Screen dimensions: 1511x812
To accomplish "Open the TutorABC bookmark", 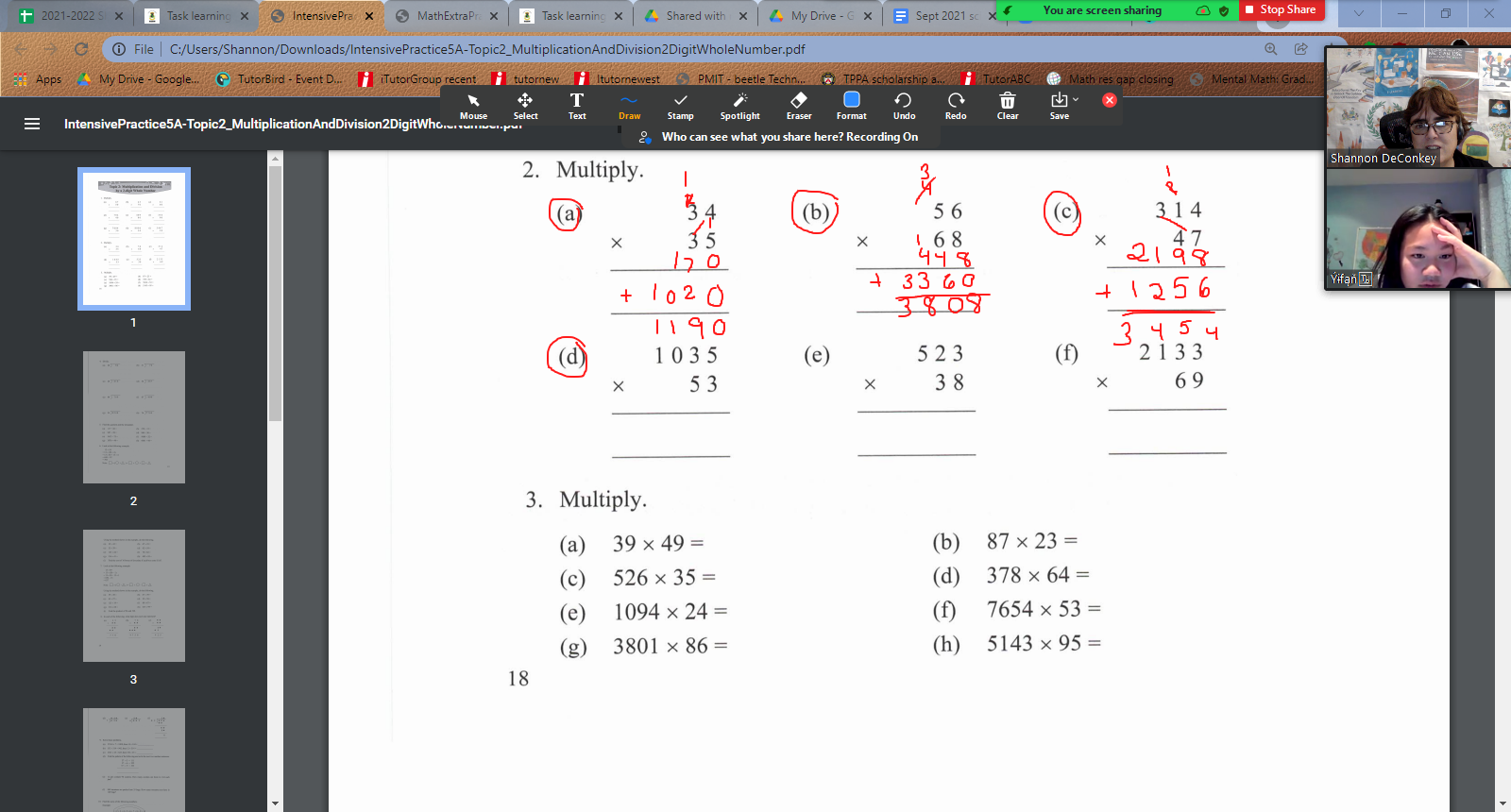I will click(995, 79).
